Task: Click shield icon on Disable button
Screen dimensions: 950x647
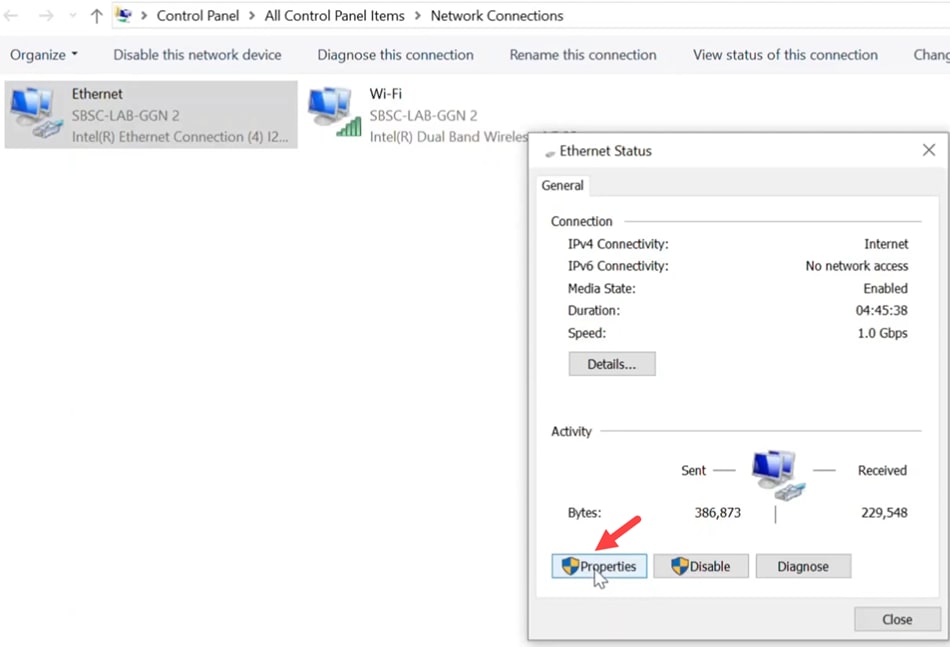Action: (680, 566)
